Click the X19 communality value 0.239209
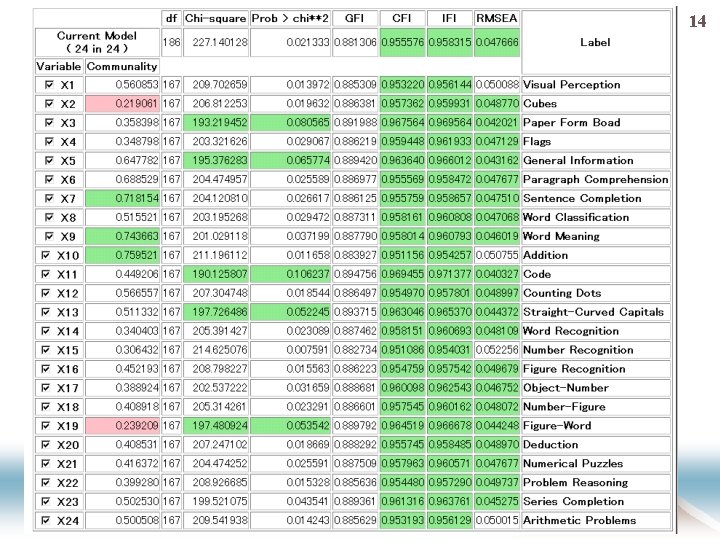This screenshot has height=540, width=720. (122, 426)
